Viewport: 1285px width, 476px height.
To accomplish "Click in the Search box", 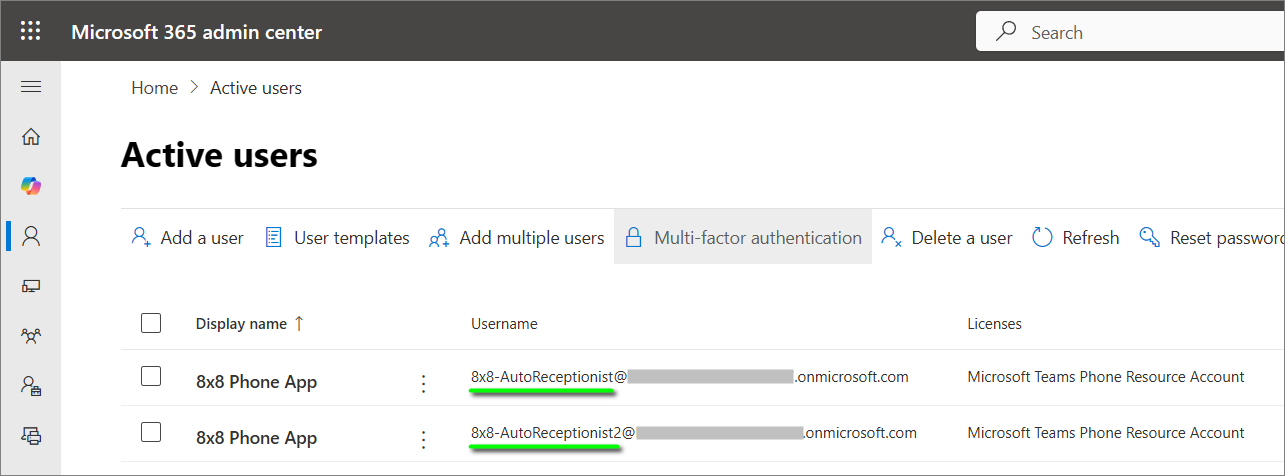I will (x=1130, y=32).
